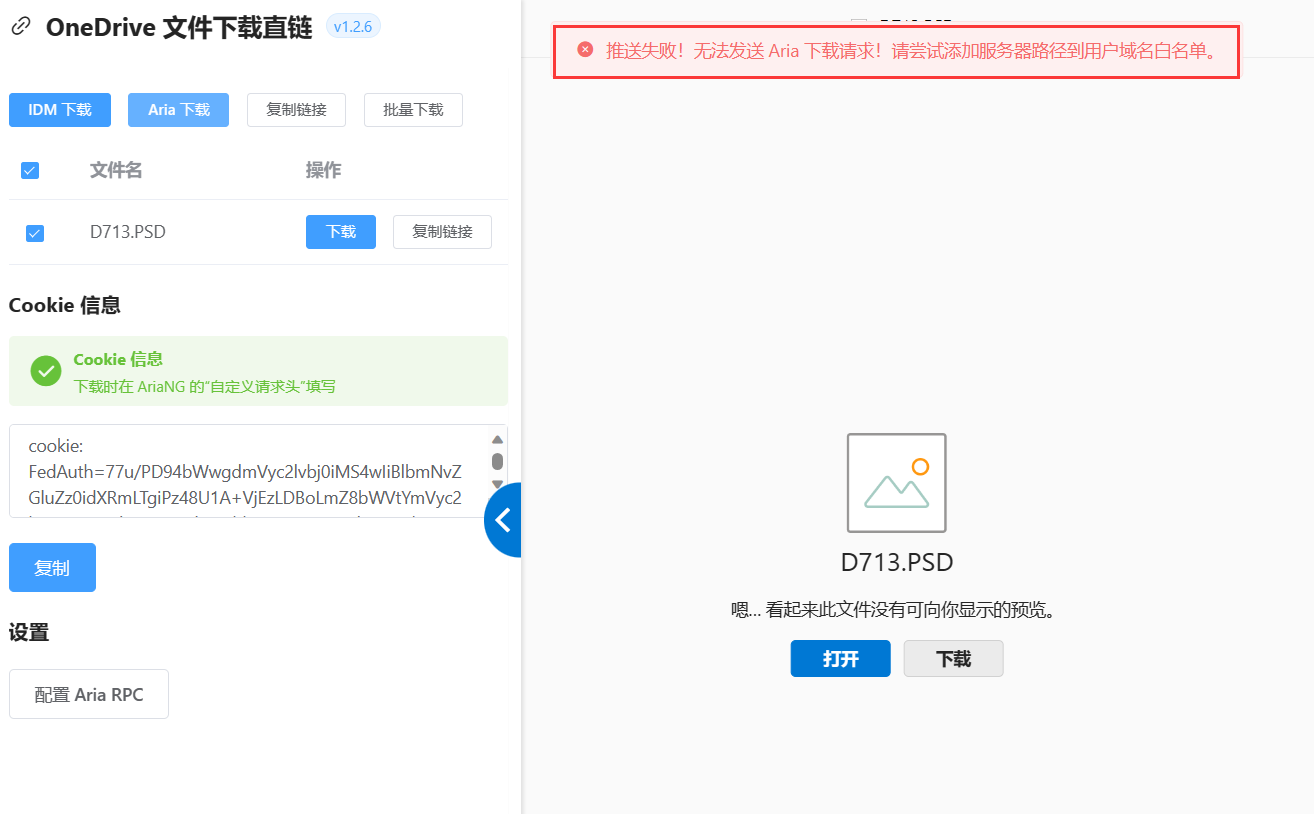Click the green checkmark Cookie success icon

[46, 371]
